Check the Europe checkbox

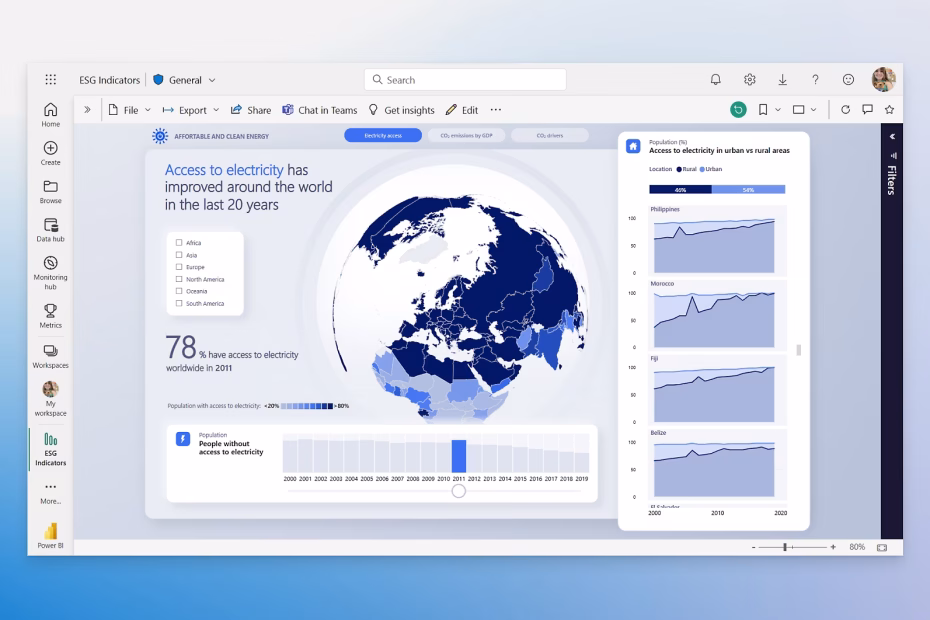click(x=179, y=267)
